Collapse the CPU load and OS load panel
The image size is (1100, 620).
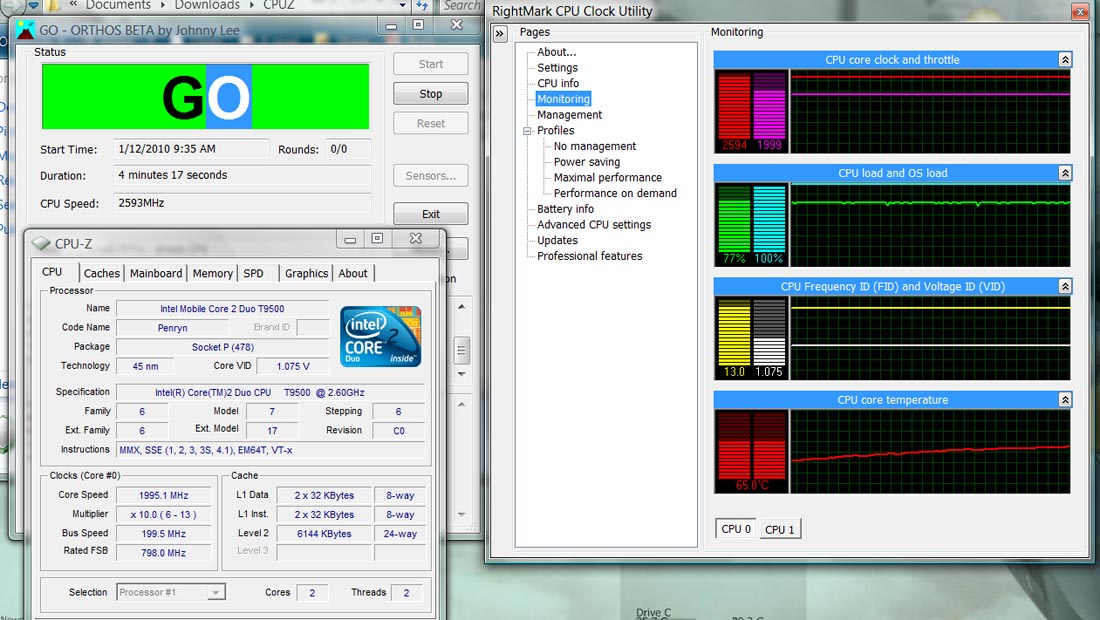click(x=1065, y=173)
